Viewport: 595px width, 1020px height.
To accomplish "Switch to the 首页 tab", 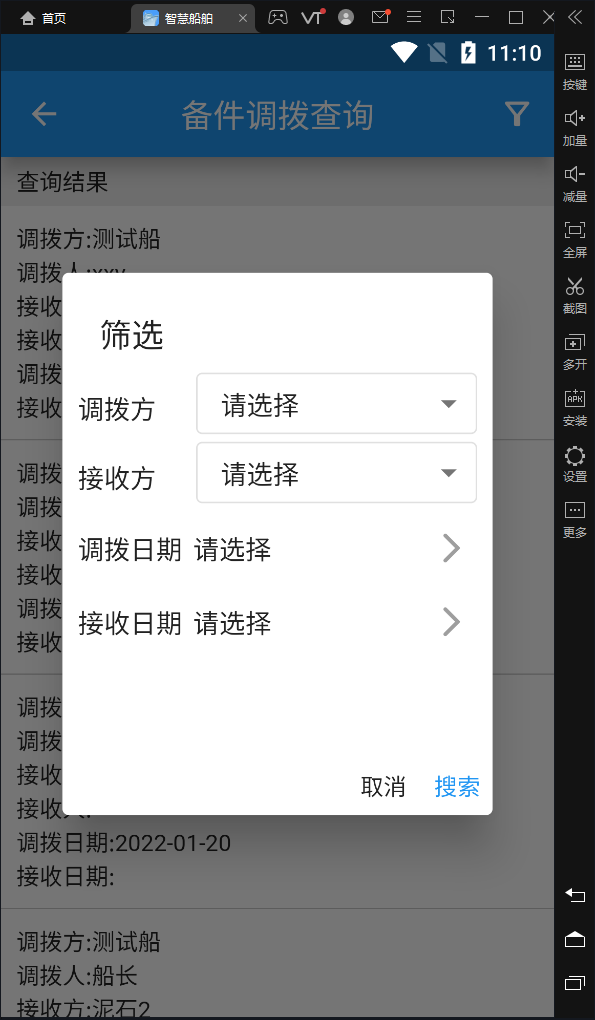I will [x=44, y=18].
